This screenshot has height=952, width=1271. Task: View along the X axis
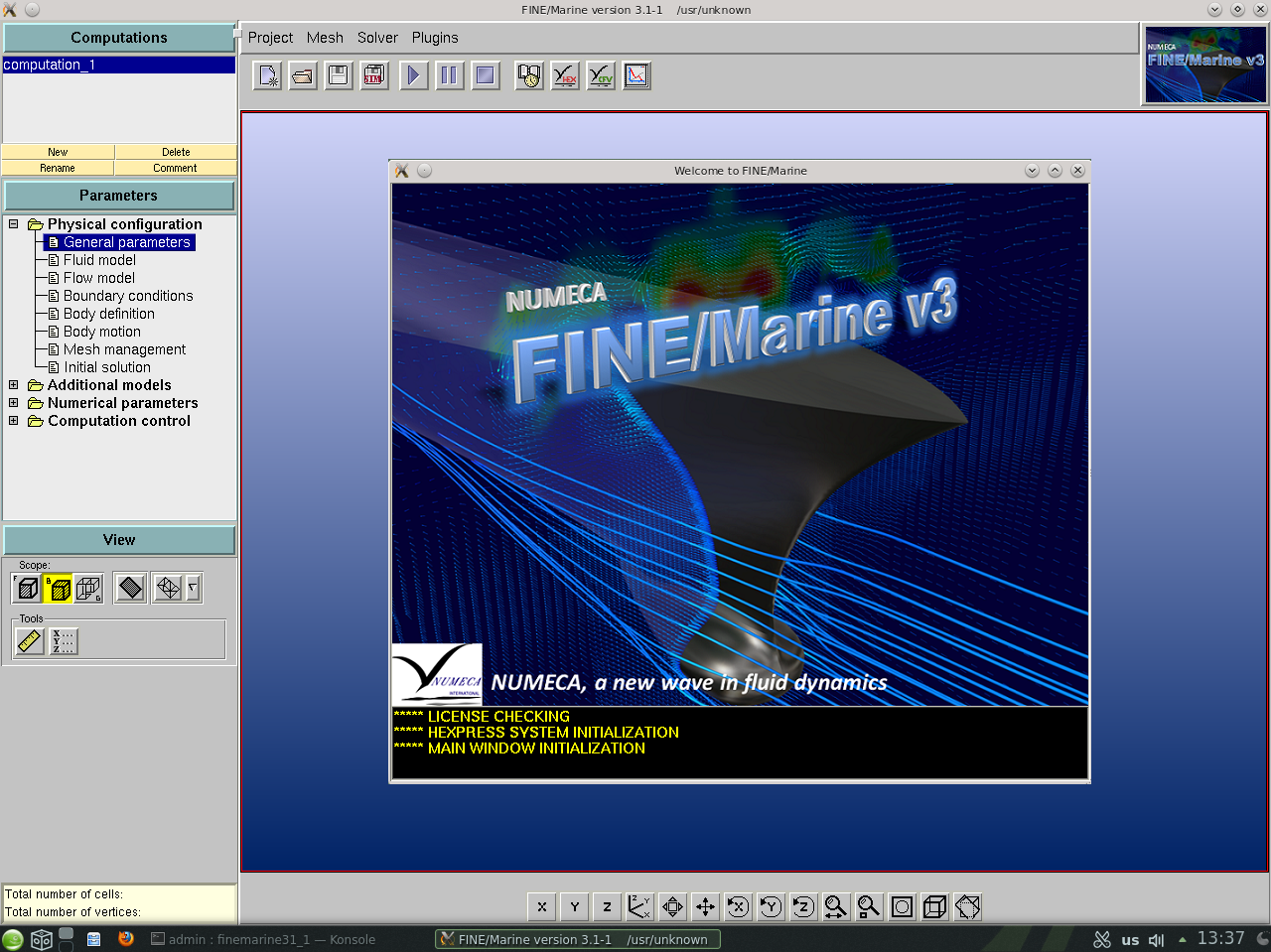coord(541,906)
